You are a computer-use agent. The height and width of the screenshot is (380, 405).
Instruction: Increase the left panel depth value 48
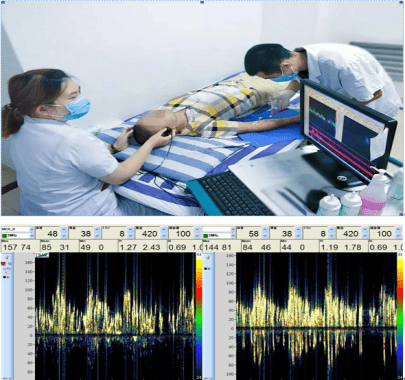[x=64, y=230]
